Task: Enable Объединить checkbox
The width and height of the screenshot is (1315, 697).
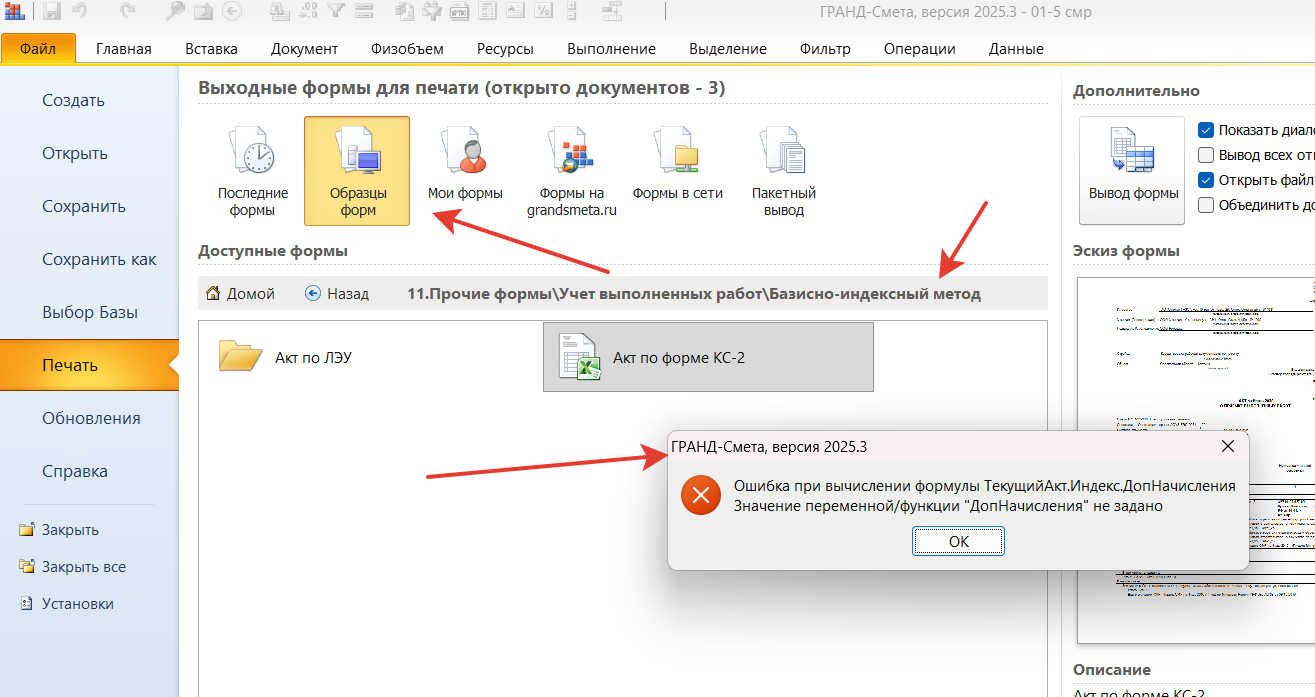Action: (x=1206, y=205)
